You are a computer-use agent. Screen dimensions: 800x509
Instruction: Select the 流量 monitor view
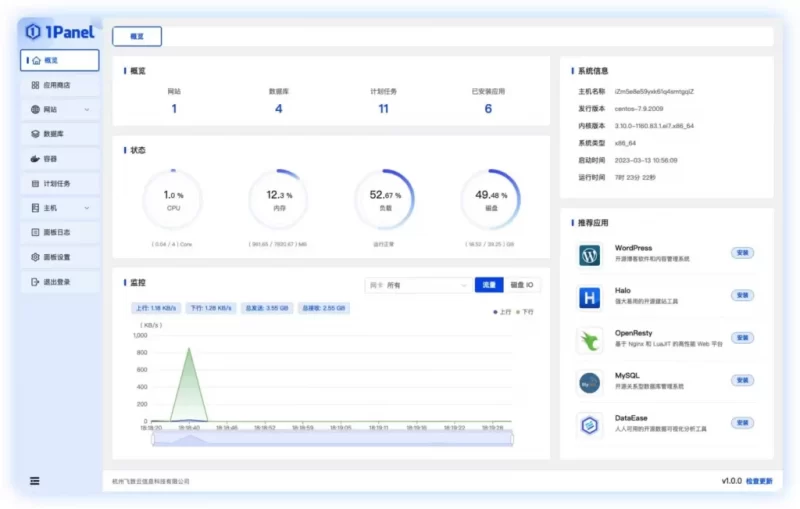coord(489,285)
